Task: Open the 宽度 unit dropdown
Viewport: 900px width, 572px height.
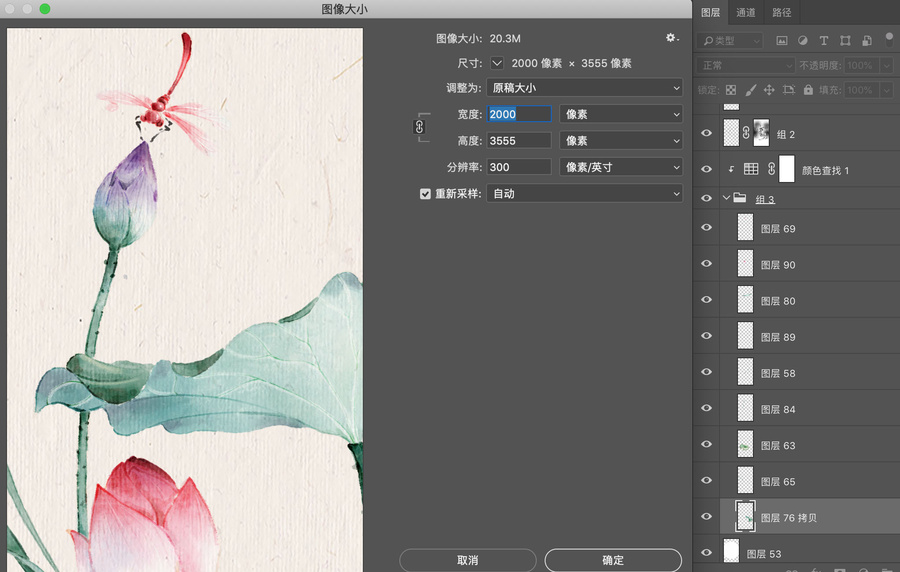Action: point(621,114)
